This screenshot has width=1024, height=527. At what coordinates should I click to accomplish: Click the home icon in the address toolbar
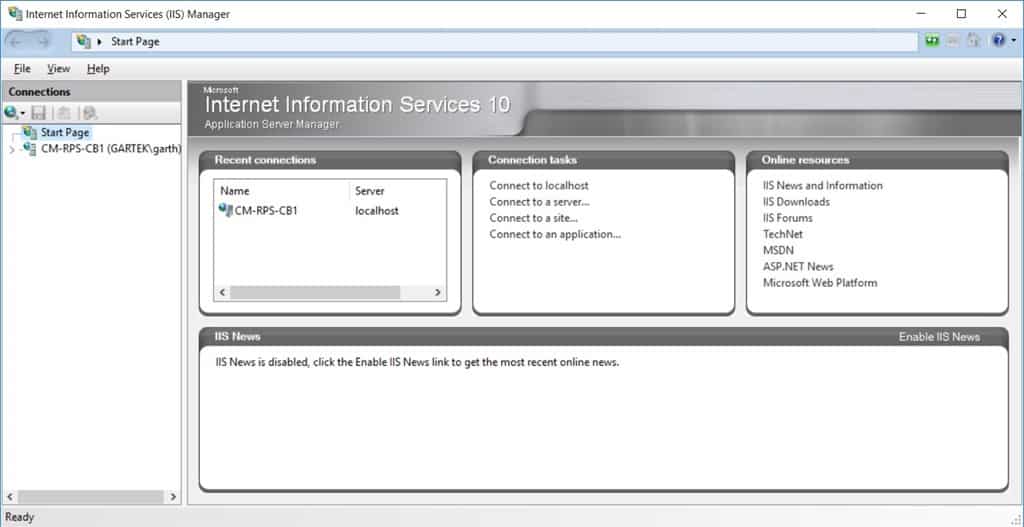[973, 40]
